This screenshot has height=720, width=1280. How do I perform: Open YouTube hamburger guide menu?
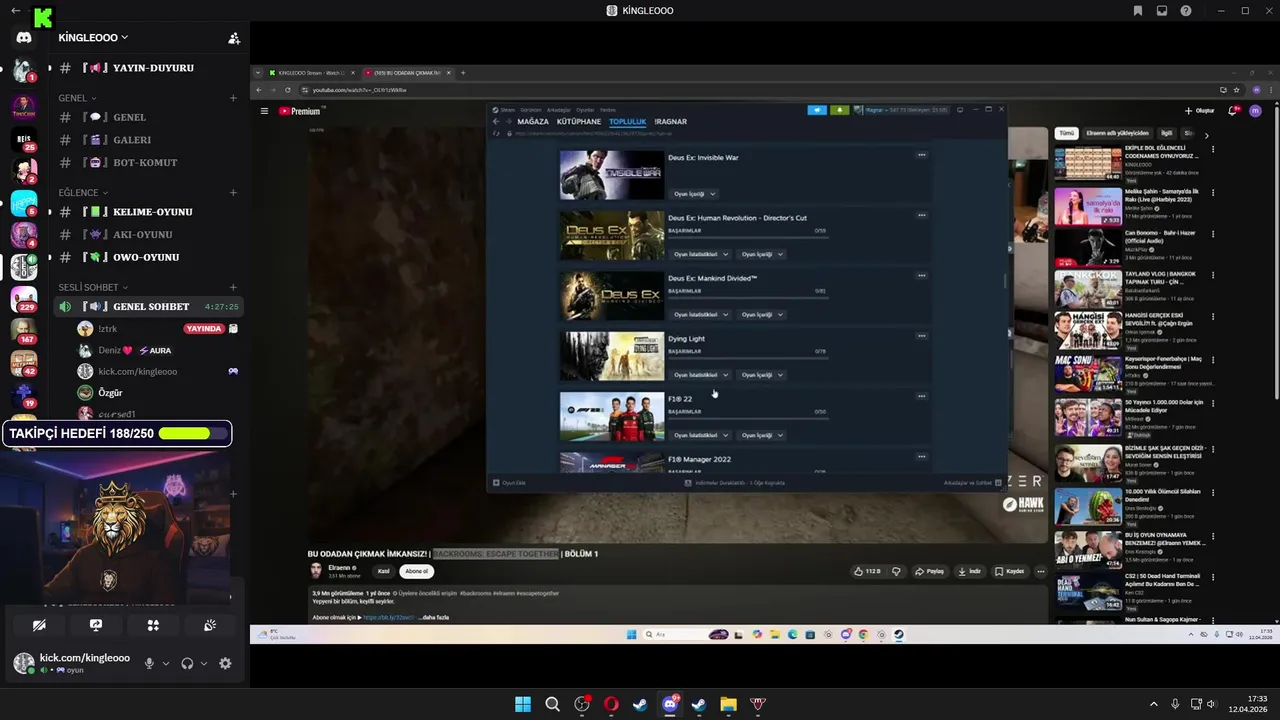(x=264, y=111)
